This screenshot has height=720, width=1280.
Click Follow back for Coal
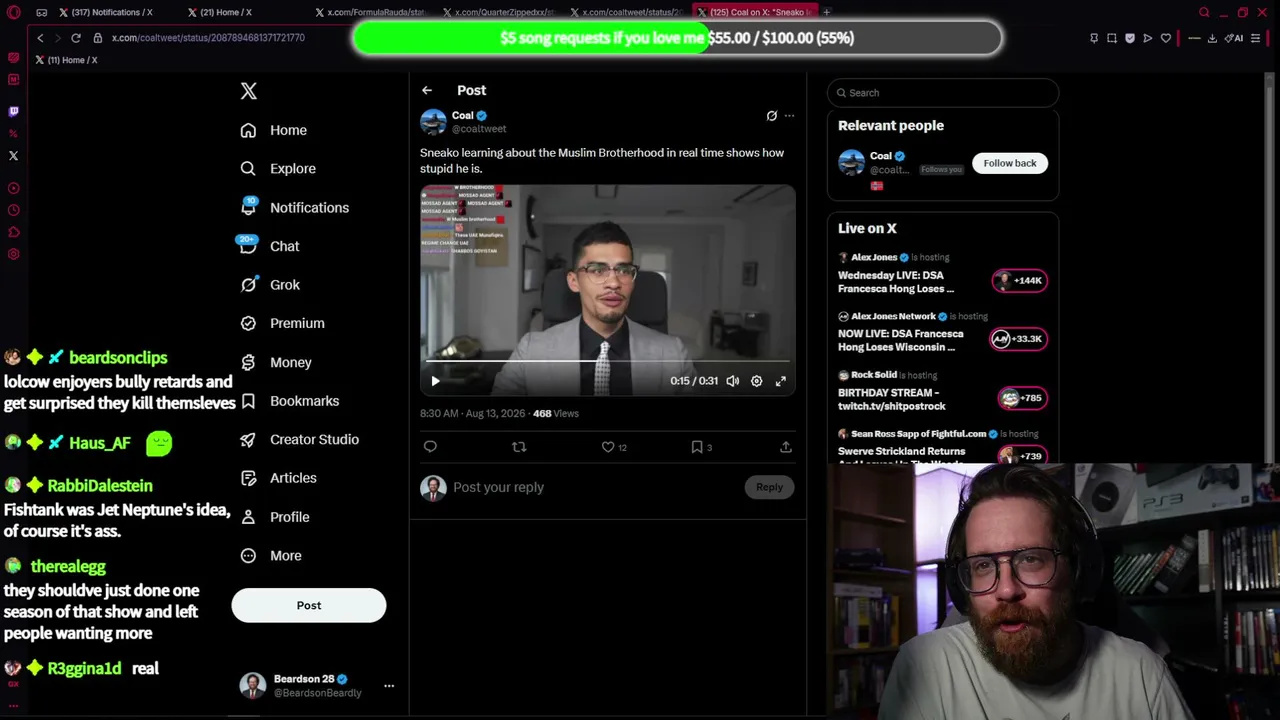coord(1010,163)
